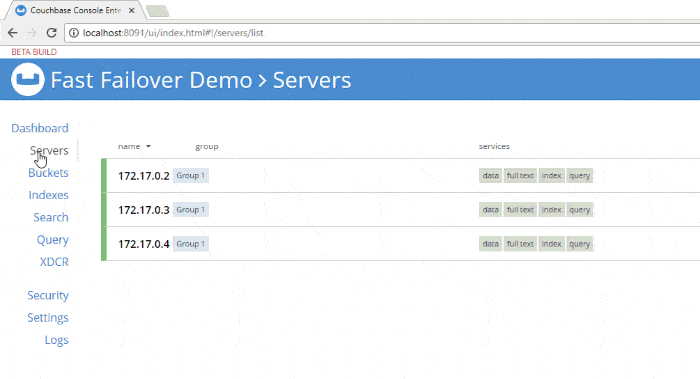The image size is (700, 379).
Task: Click index tag of 172.17.0.4
Action: (551, 244)
